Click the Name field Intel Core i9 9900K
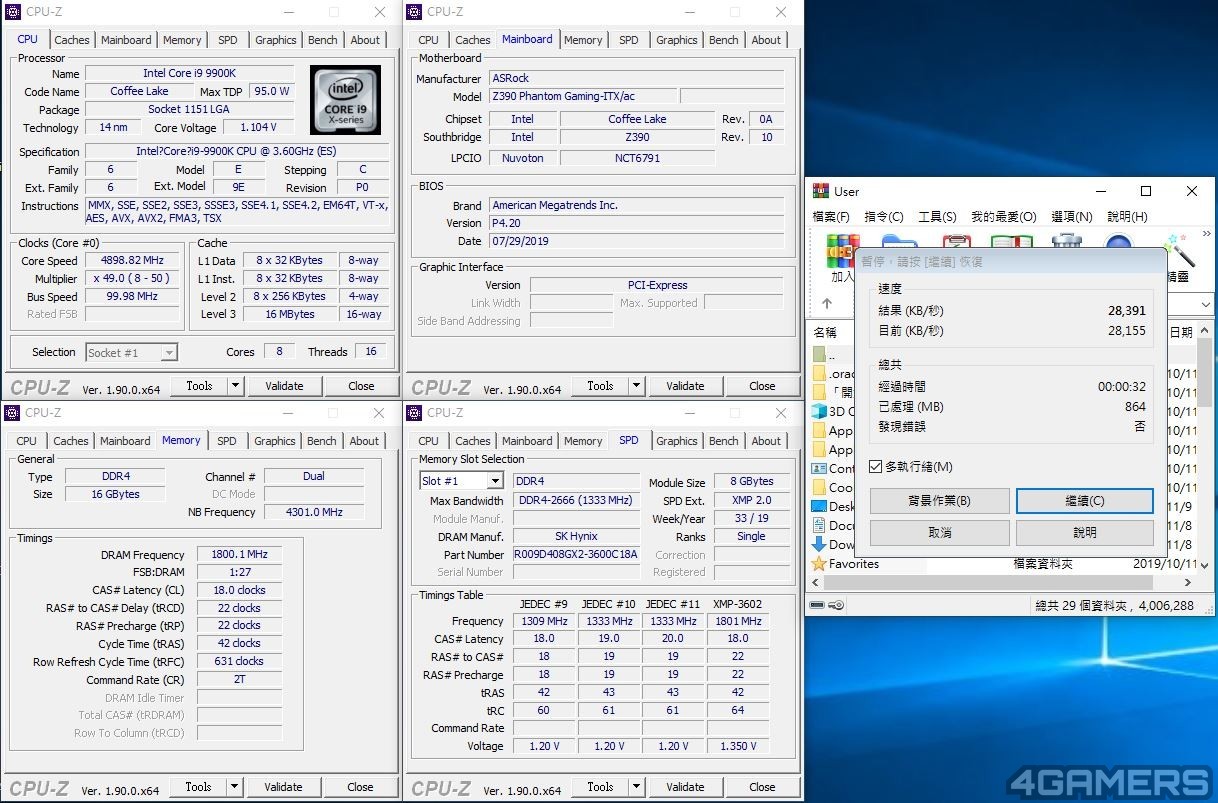The width and height of the screenshot is (1218, 803). (x=189, y=74)
